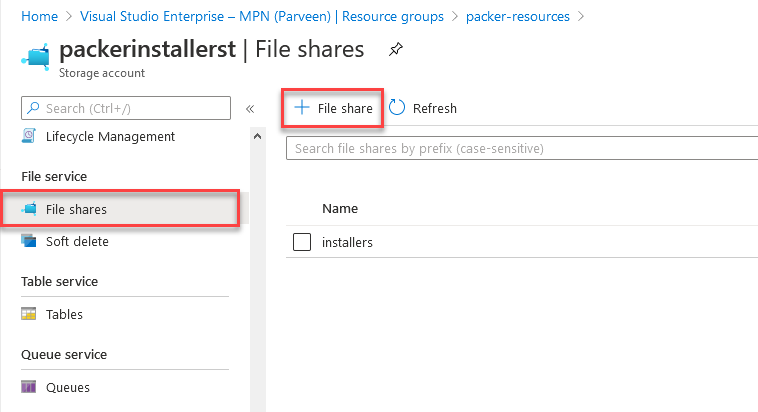Sort by the Name column header

340,209
